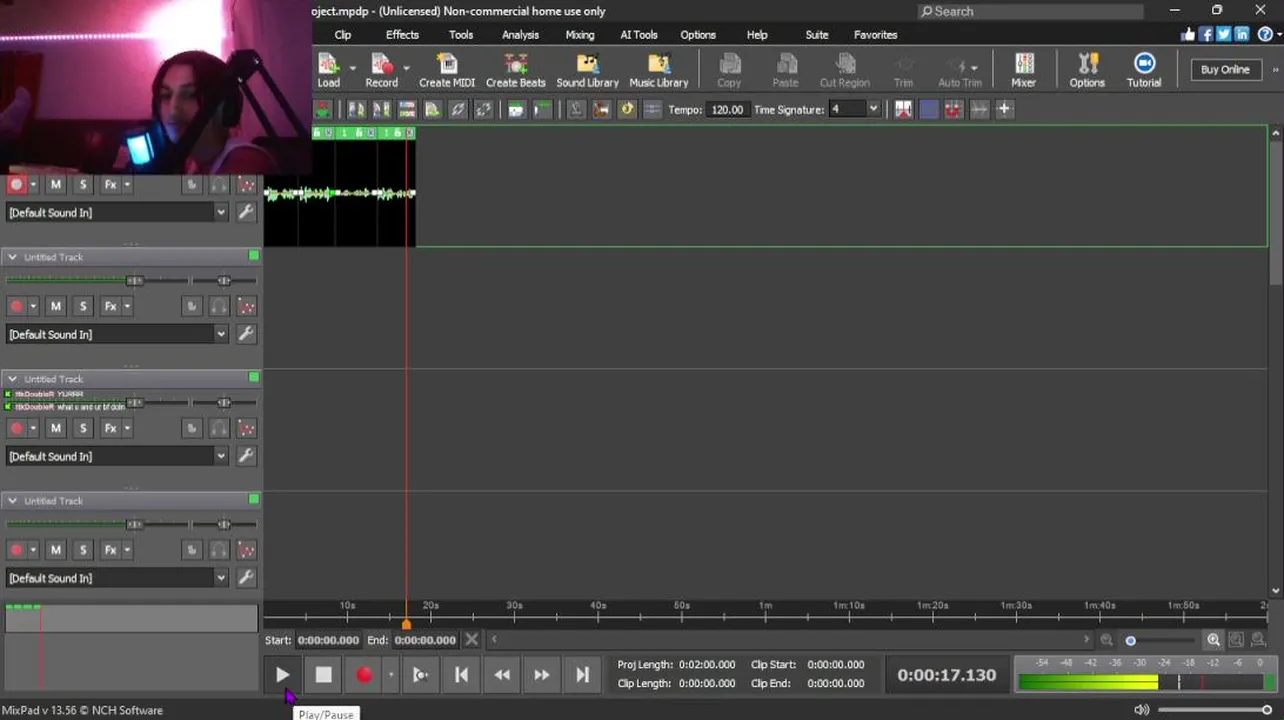
Task: Open the Suite tab
Action: coord(817,34)
